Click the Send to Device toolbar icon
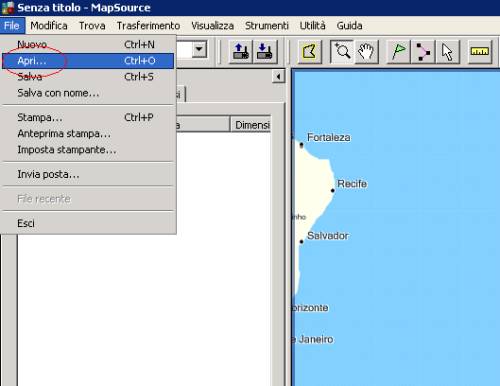Viewport: 500px width, 386px height. [241, 52]
